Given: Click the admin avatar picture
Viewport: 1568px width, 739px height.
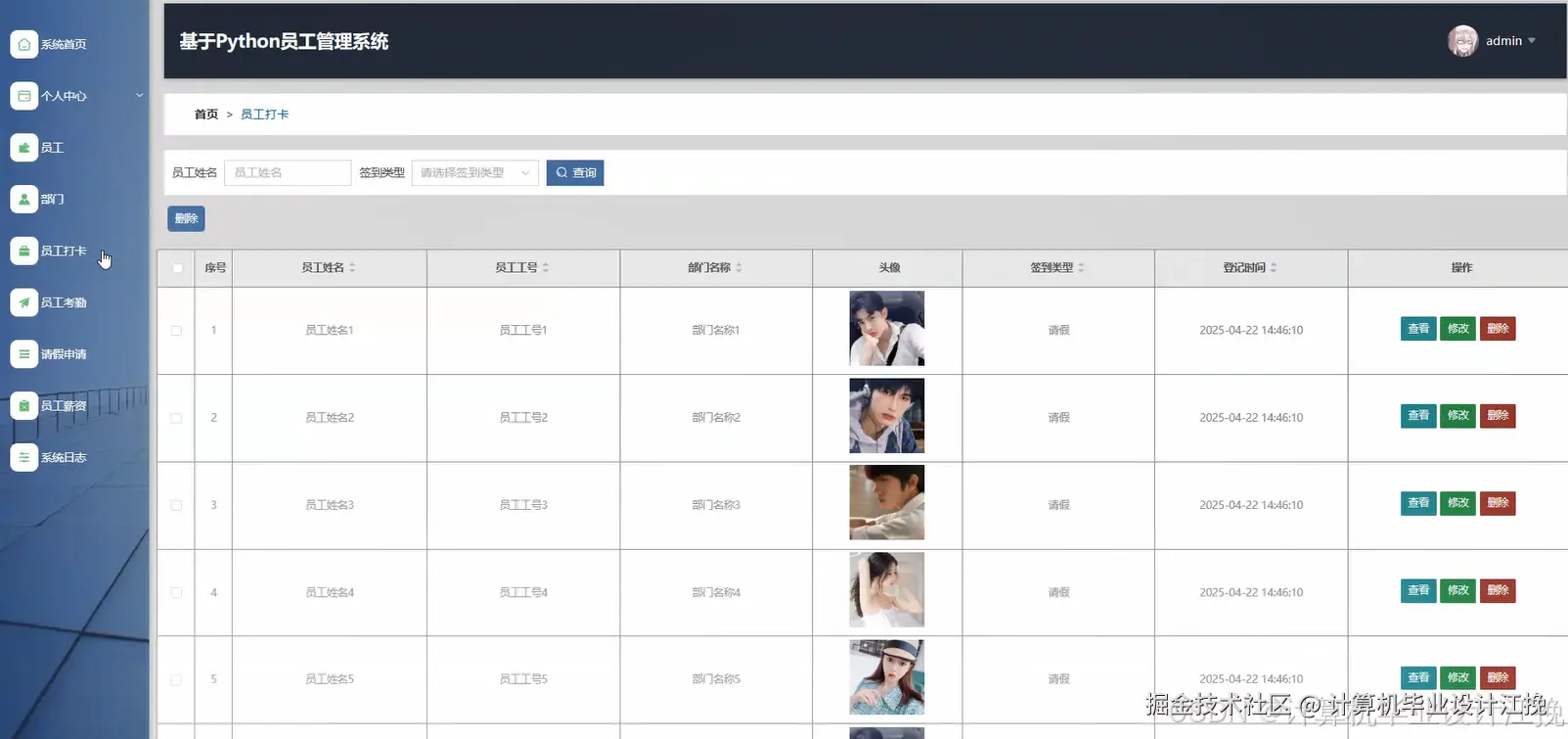Looking at the screenshot, I should tap(1462, 41).
